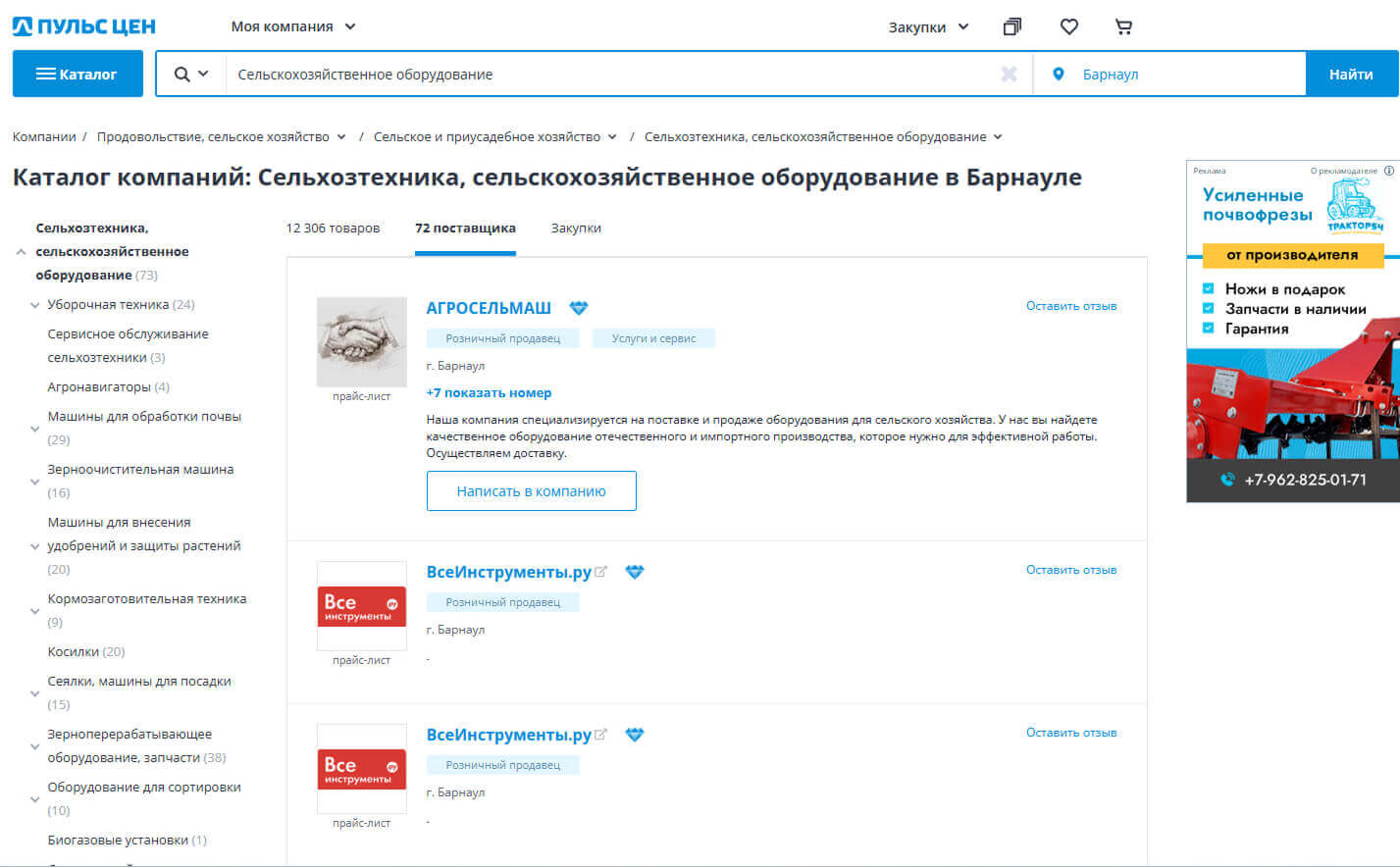This screenshot has height=867, width=1400.
Task: Click 'прайс-лист' under АГРОСЕЛЬМАШ image
Action: [x=362, y=396]
